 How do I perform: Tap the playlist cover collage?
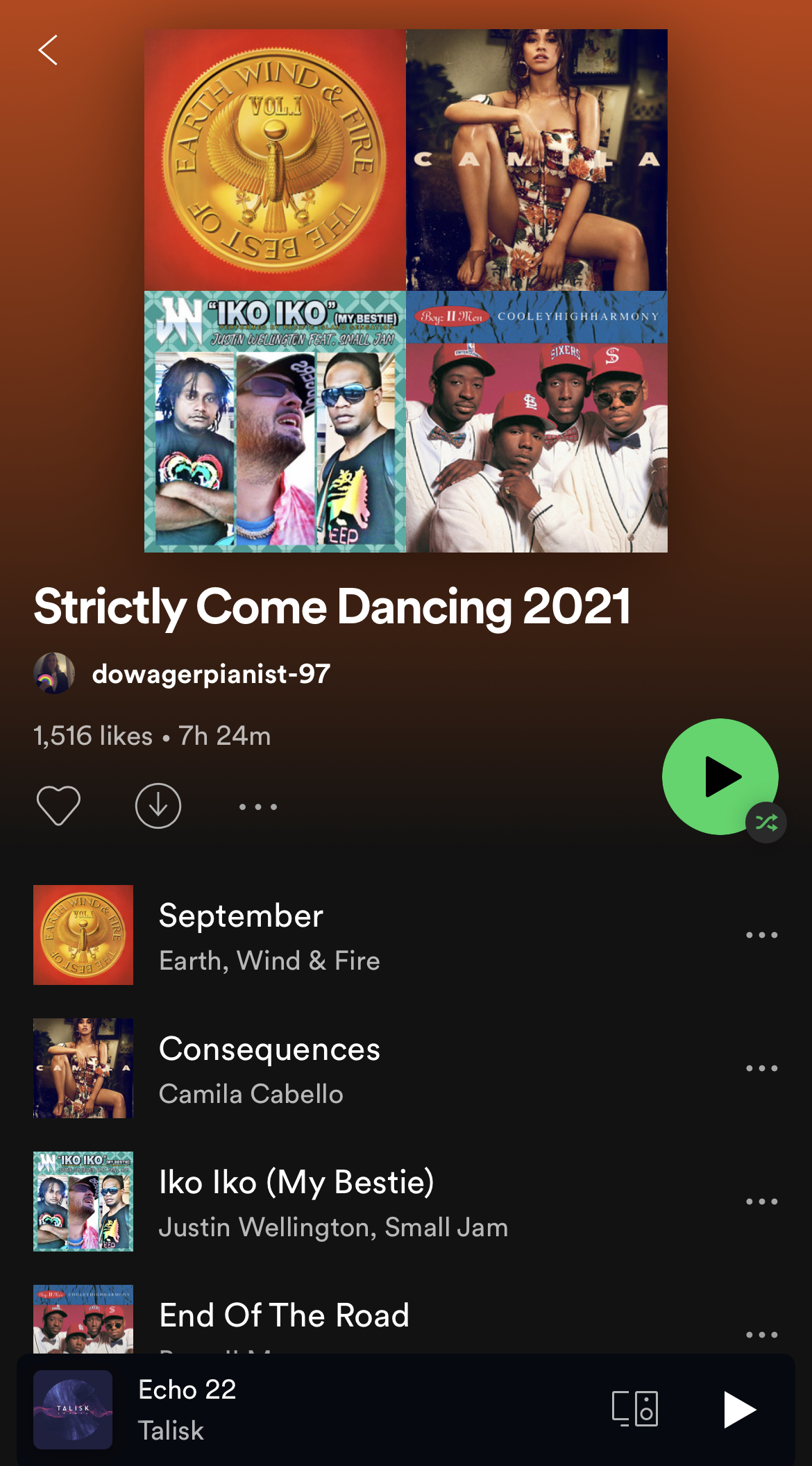pos(406,291)
